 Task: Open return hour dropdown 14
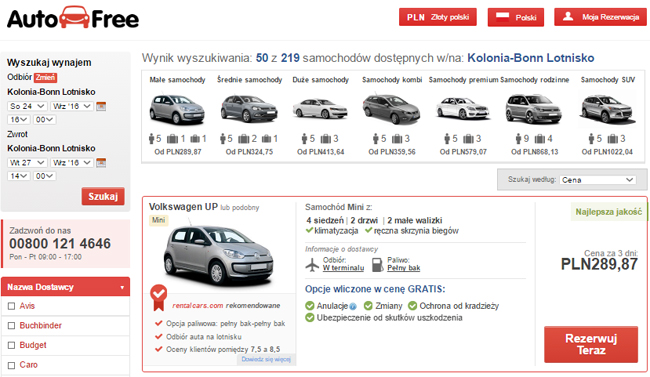click(18, 176)
